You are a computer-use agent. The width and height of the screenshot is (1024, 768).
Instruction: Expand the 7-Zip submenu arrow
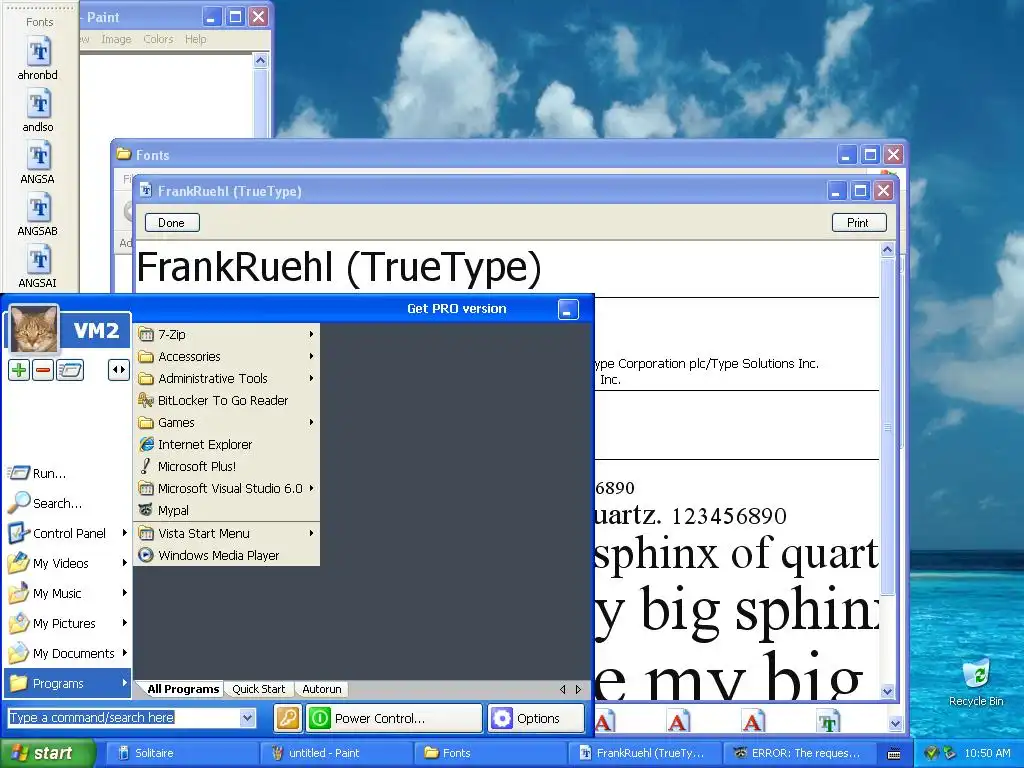tap(311, 334)
